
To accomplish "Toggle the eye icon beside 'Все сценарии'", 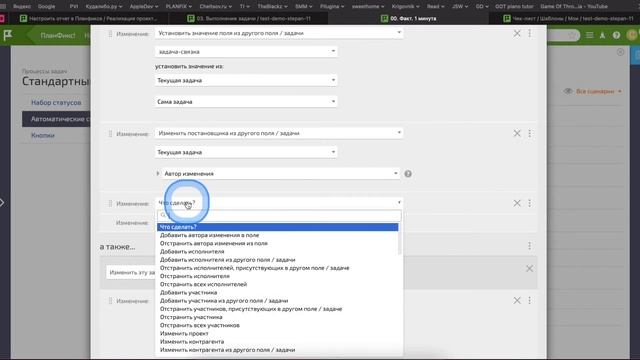I will point(568,91).
